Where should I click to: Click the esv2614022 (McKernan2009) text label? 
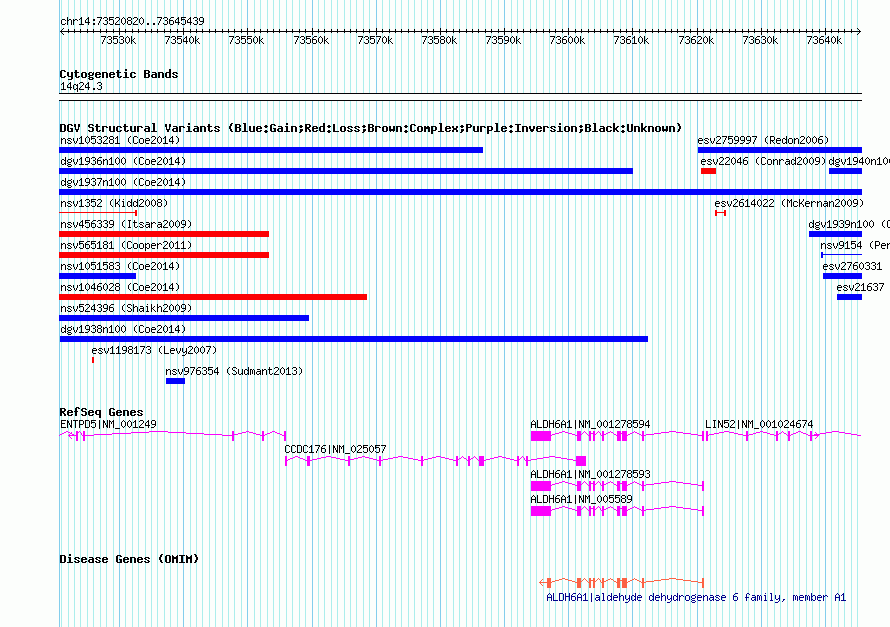pyautogui.click(x=789, y=203)
